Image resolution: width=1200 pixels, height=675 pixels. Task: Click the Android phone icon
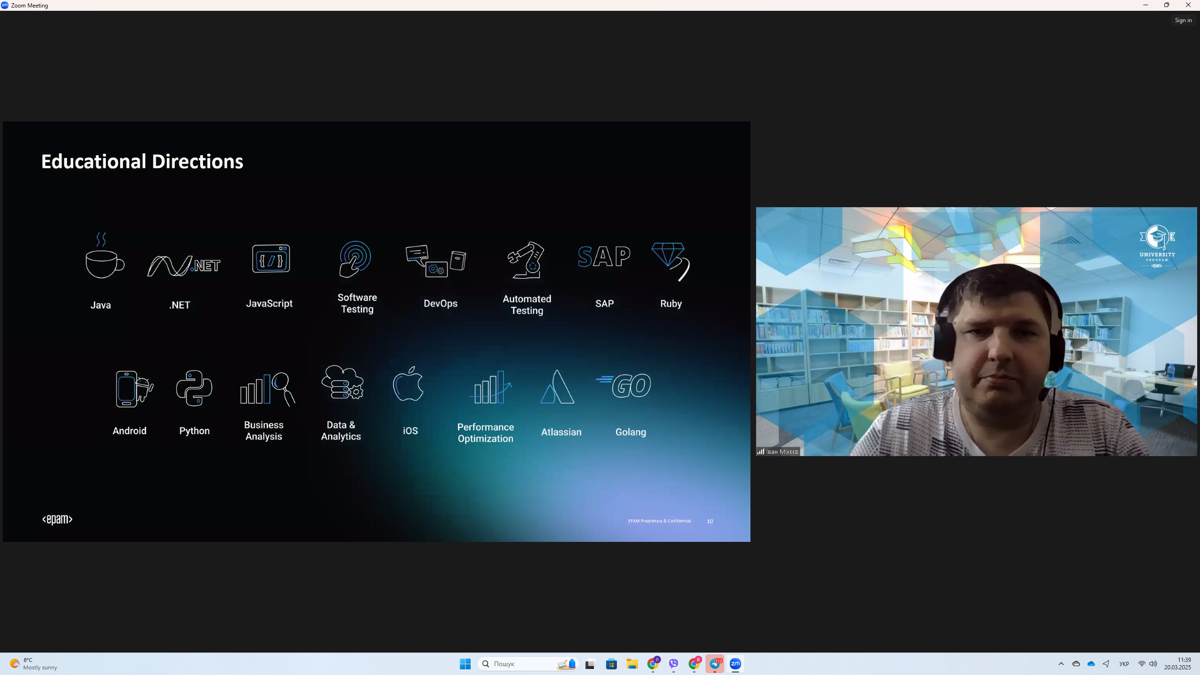[x=133, y=389]
